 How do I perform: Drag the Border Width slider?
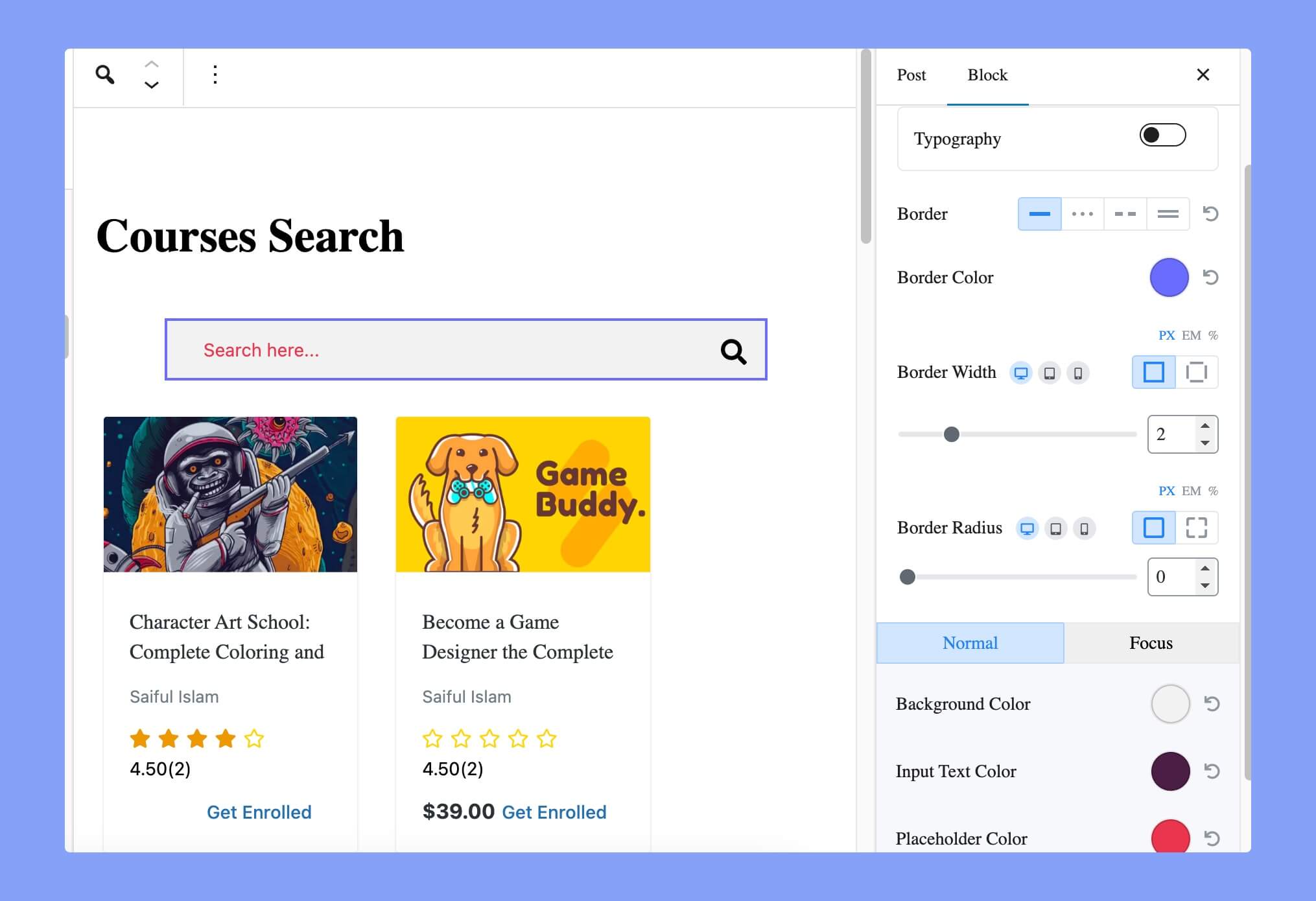tap(951, 433)
